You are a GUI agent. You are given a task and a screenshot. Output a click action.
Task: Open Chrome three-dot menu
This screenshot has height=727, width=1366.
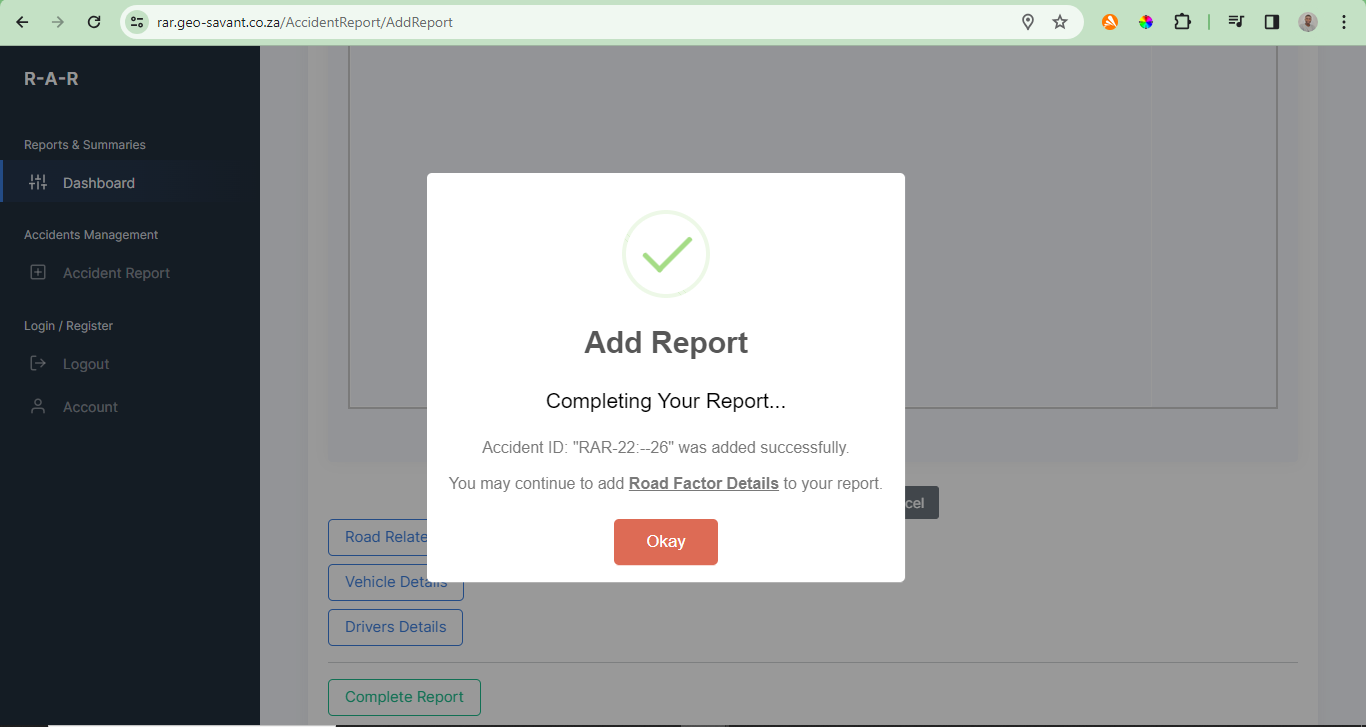[x=1344, y=22]
